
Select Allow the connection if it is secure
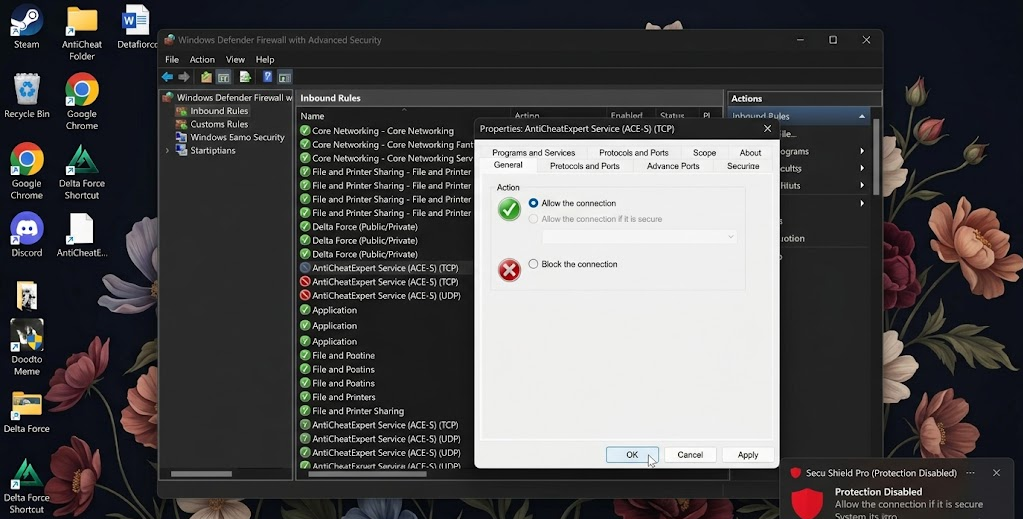tap(533, 219)
